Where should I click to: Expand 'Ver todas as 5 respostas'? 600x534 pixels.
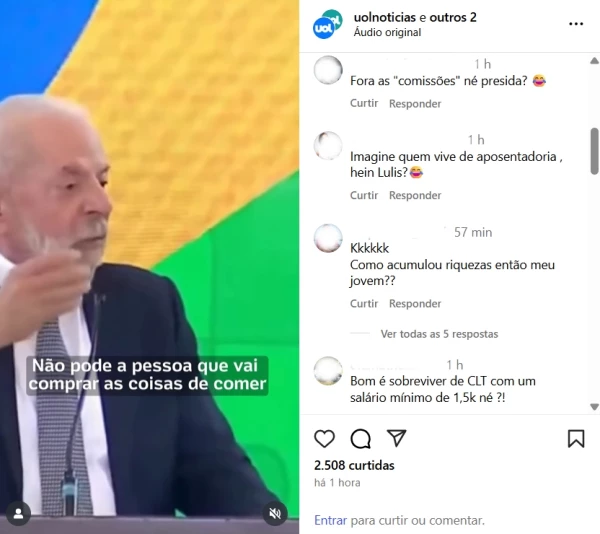click(439, 334)
